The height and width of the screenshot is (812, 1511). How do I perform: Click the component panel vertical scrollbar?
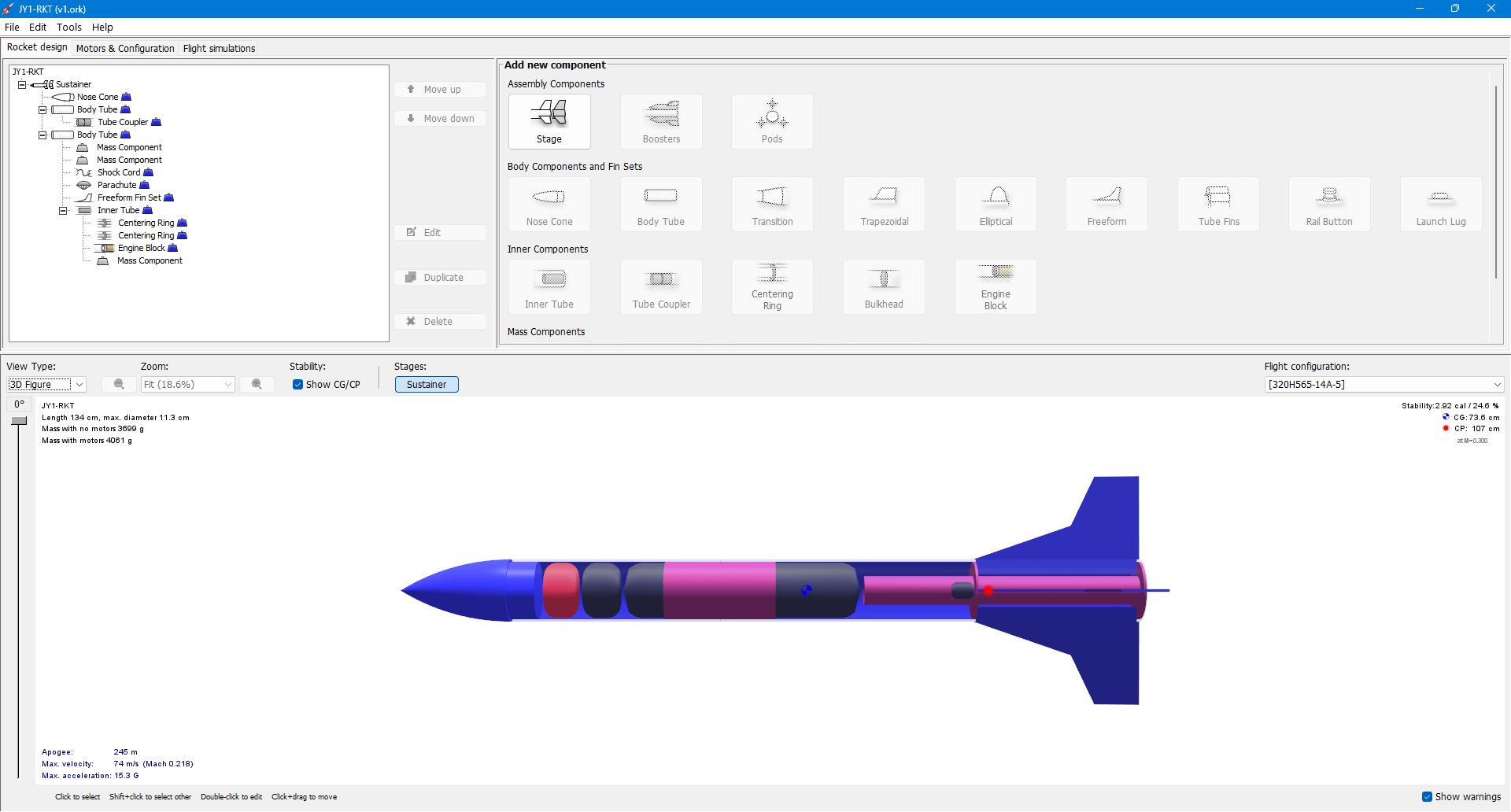(x=1495, y=181)
